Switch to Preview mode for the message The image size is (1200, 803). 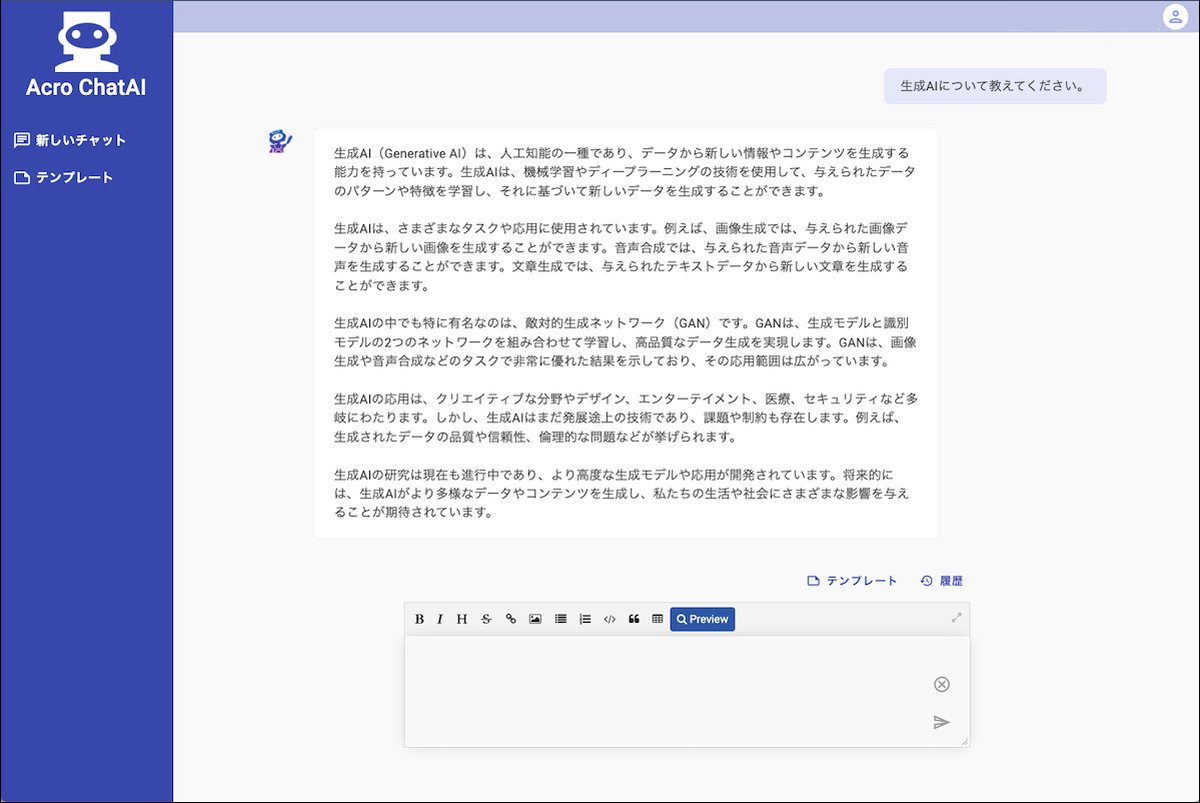point(702,619)
